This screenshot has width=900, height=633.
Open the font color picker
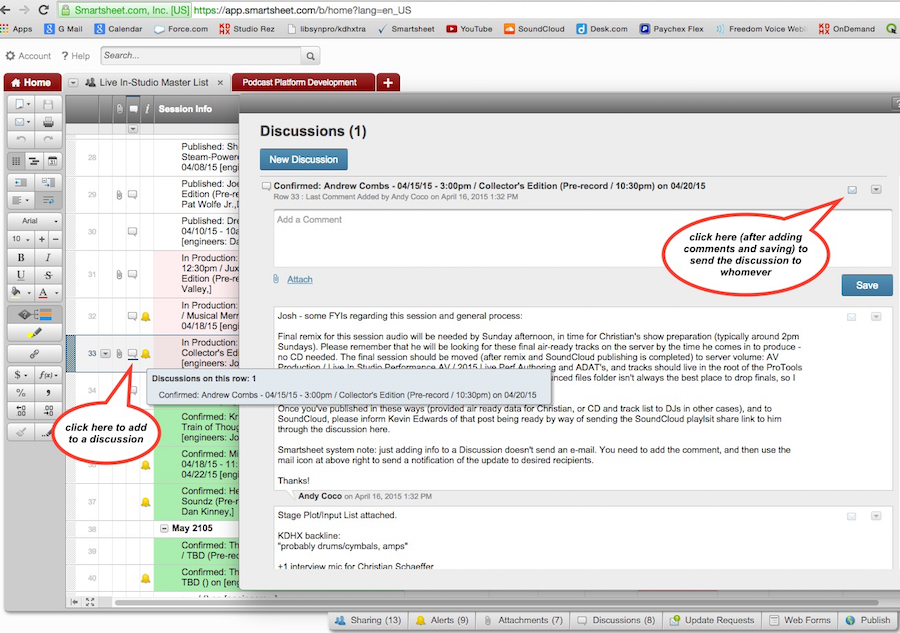coord(45,293)
